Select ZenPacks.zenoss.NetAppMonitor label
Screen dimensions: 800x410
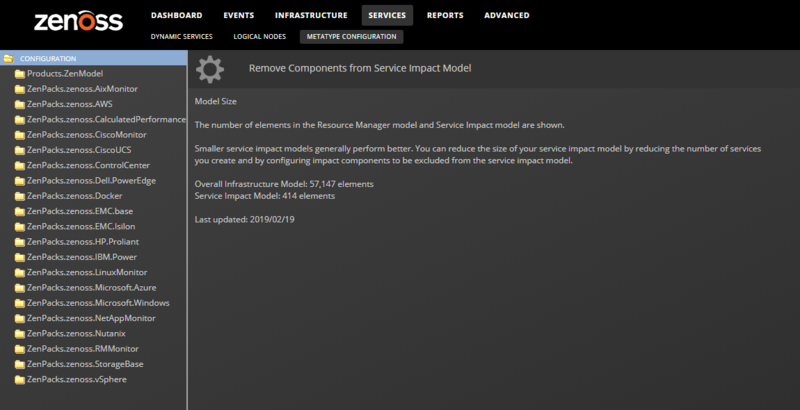(x=91, y=318)
